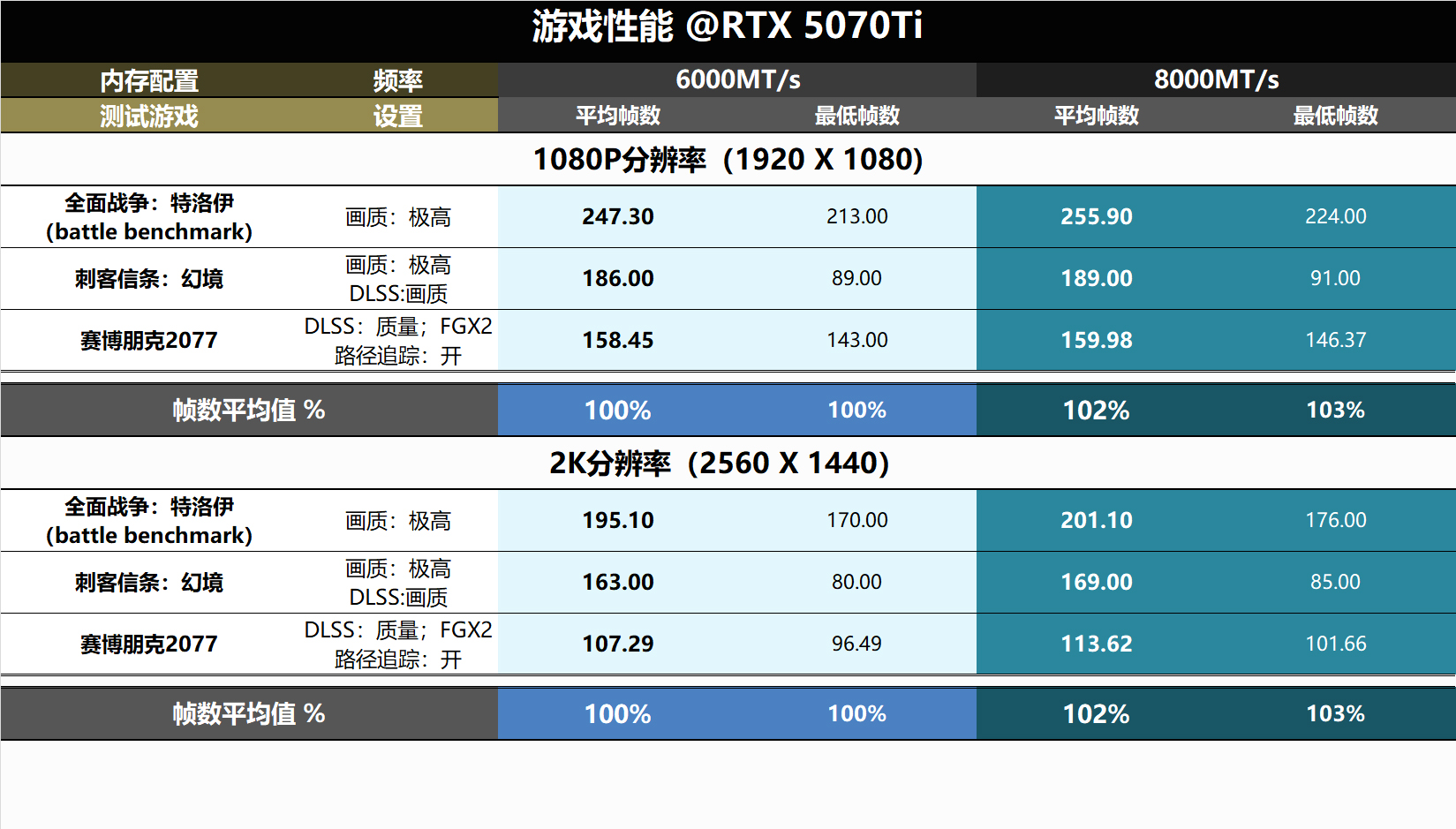Image resolution: width=1456 pixels, height=829 pixels.
Task: Click the title 游戏性能 @RTX 5070Ti
Action: pos(728,26)
